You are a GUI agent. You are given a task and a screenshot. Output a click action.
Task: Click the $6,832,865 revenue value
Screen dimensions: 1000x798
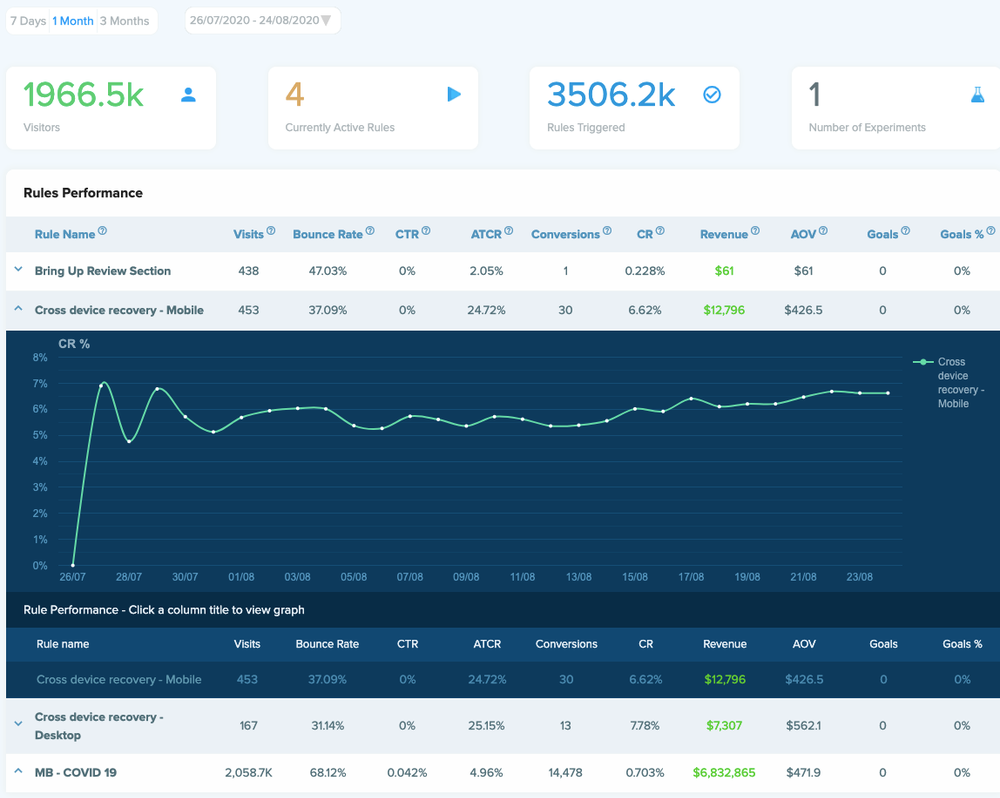tap(724, 772)
